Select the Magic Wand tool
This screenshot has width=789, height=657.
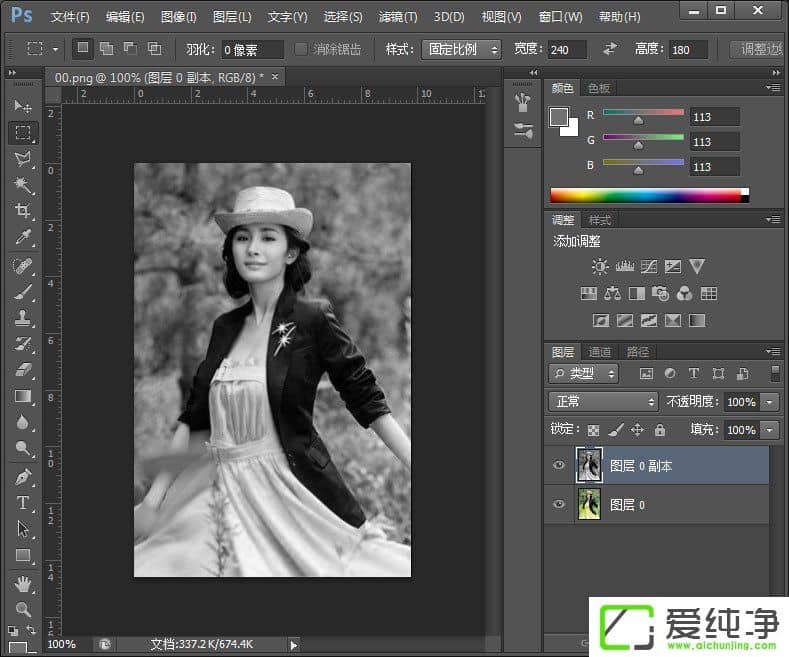click(x=23, y=185)
